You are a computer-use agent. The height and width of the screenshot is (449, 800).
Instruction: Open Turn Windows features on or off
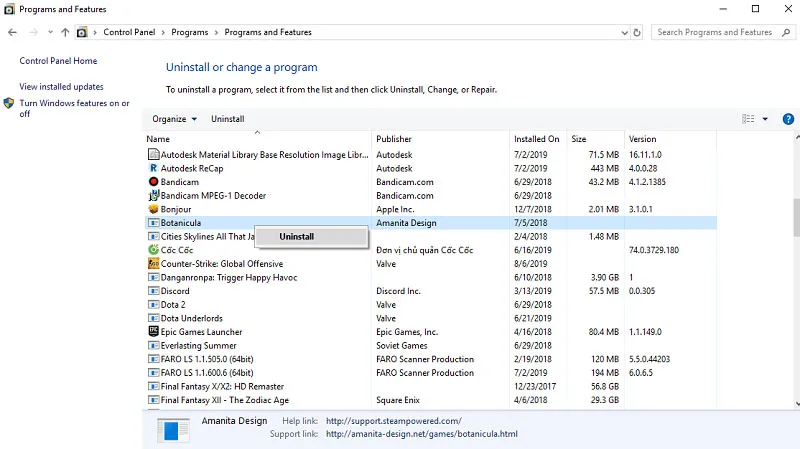tap(74, 108)
